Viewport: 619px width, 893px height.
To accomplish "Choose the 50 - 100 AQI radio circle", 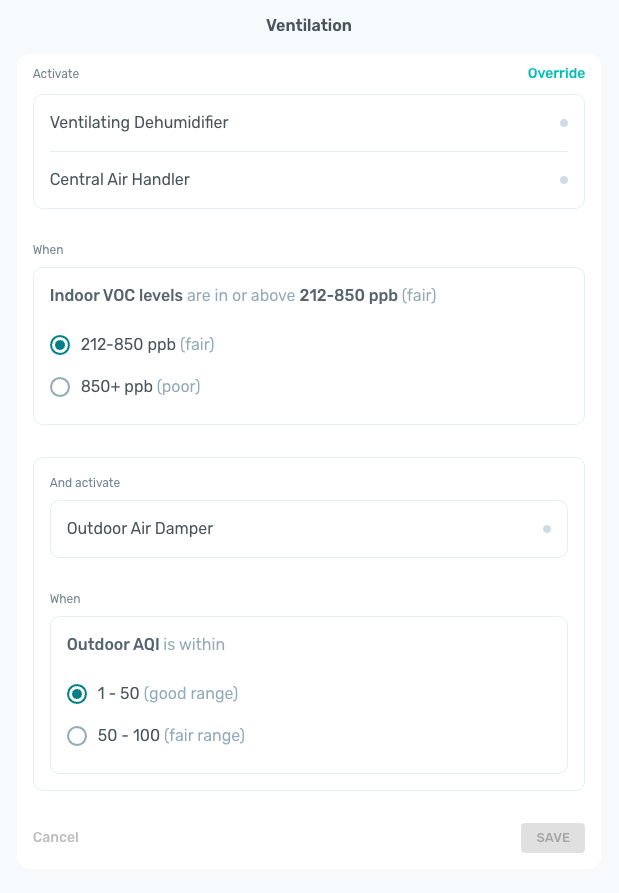I will coord(77,736).
